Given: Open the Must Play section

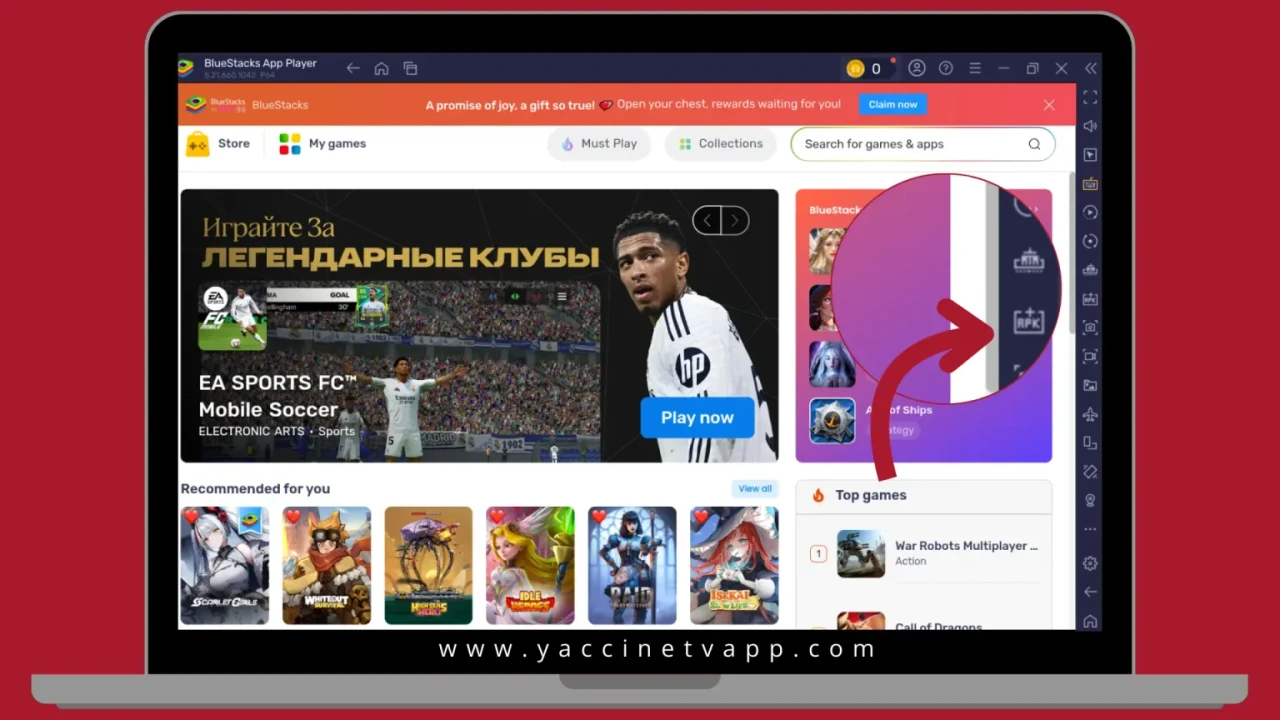Looking at the screenshot, I should click(x=599, y=143).
